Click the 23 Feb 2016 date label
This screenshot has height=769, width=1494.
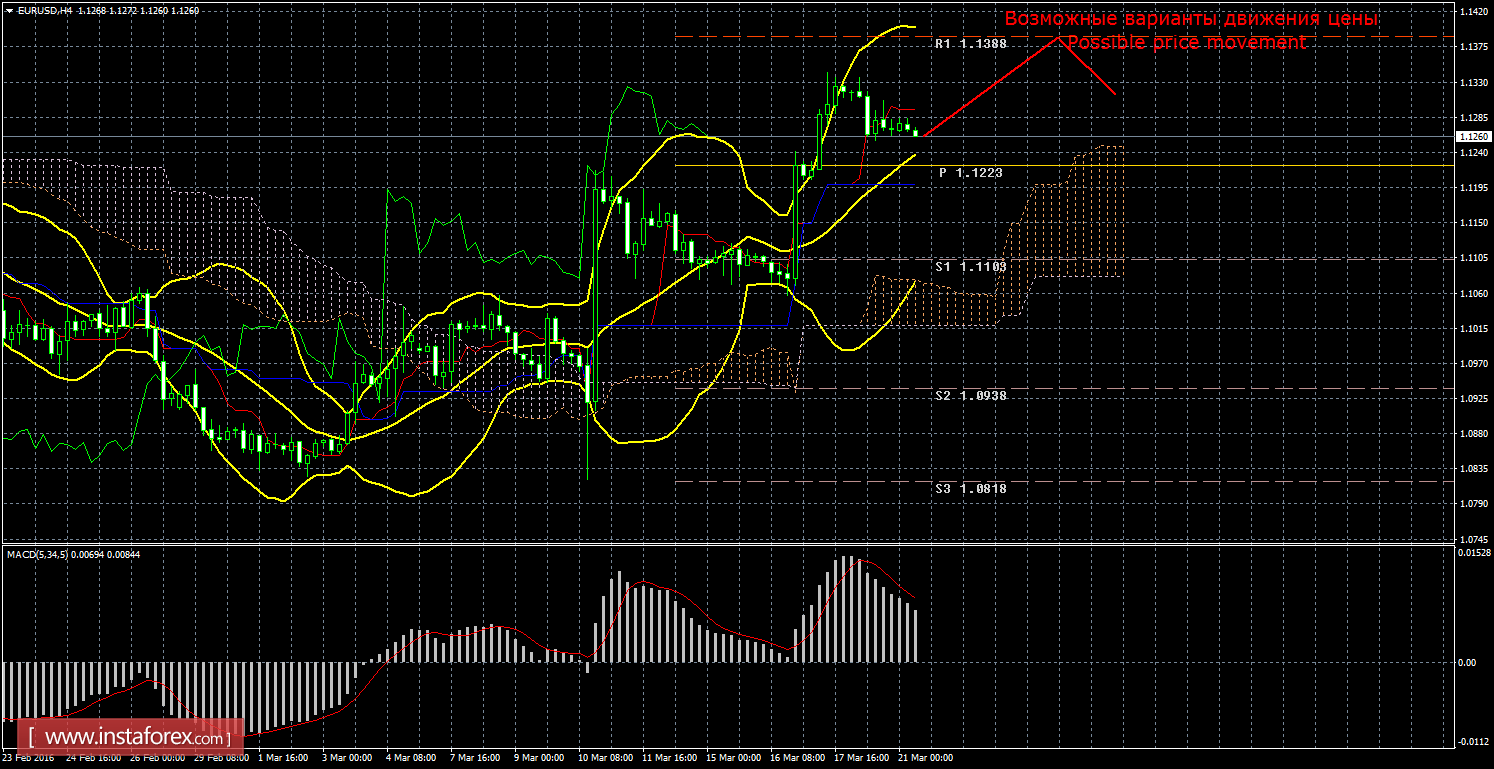tap(29, 759)
